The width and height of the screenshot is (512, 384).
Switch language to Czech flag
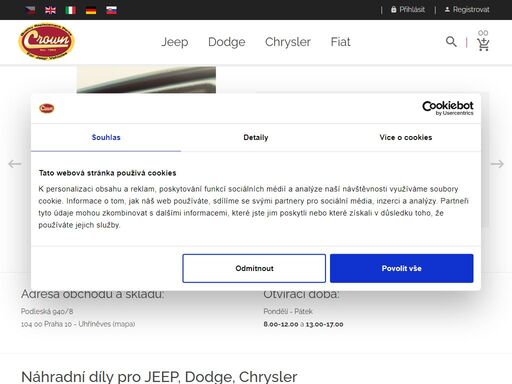[x=30, y=10]
